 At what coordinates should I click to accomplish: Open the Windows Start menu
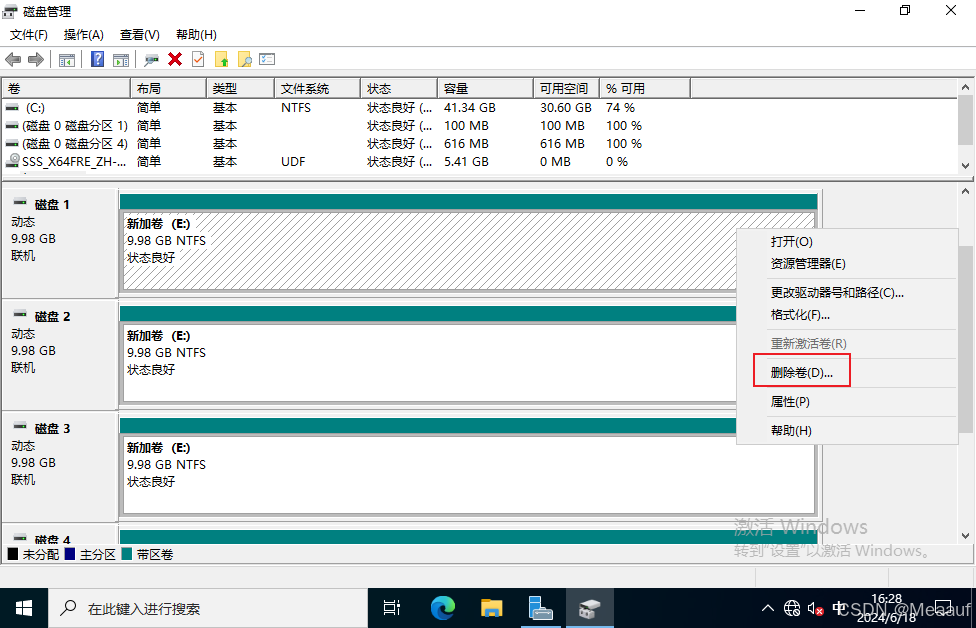[24, 608]
